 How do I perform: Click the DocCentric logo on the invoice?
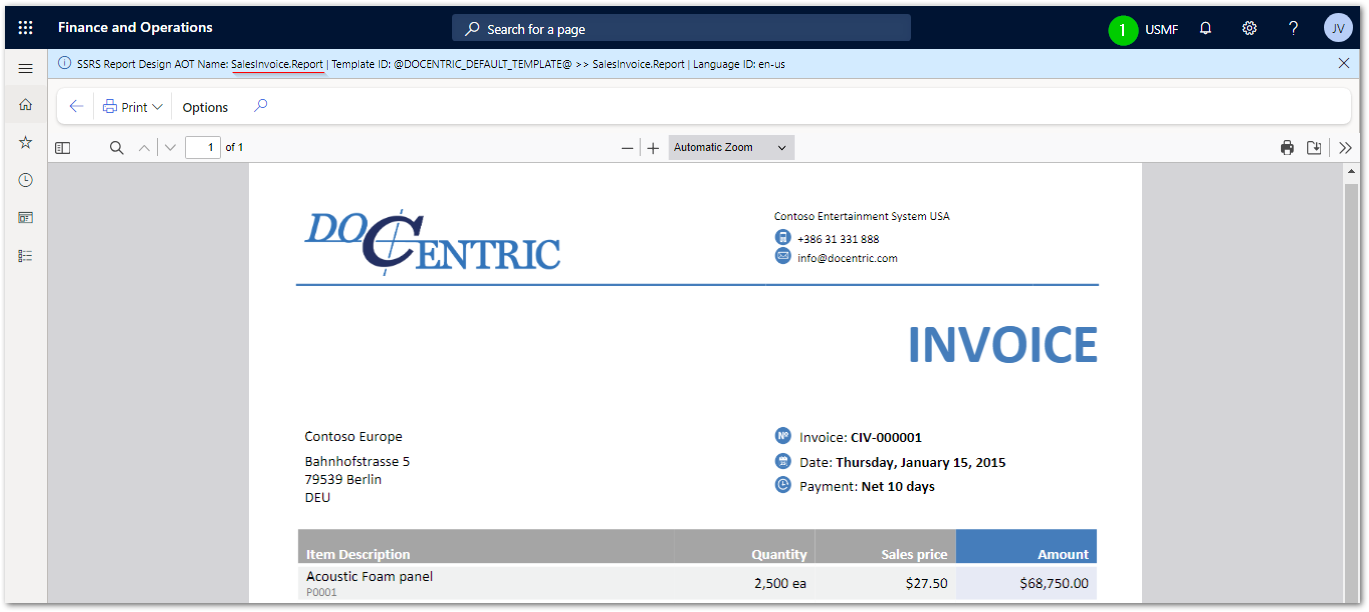point(432,241)
